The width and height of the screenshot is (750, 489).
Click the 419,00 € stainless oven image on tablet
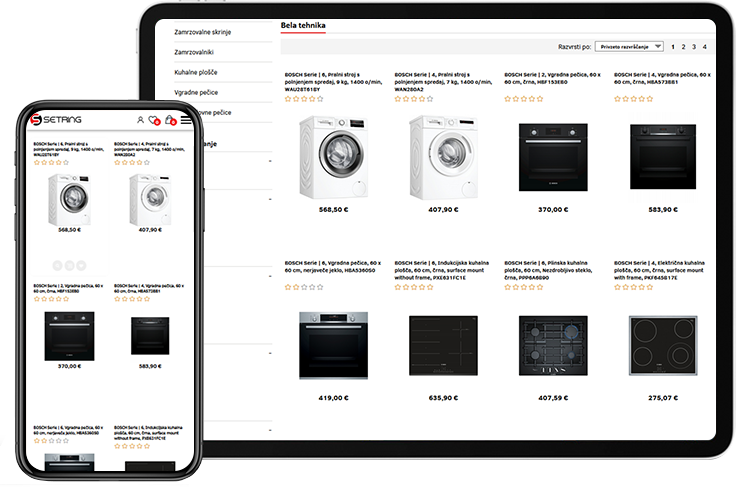click(326, 344)
